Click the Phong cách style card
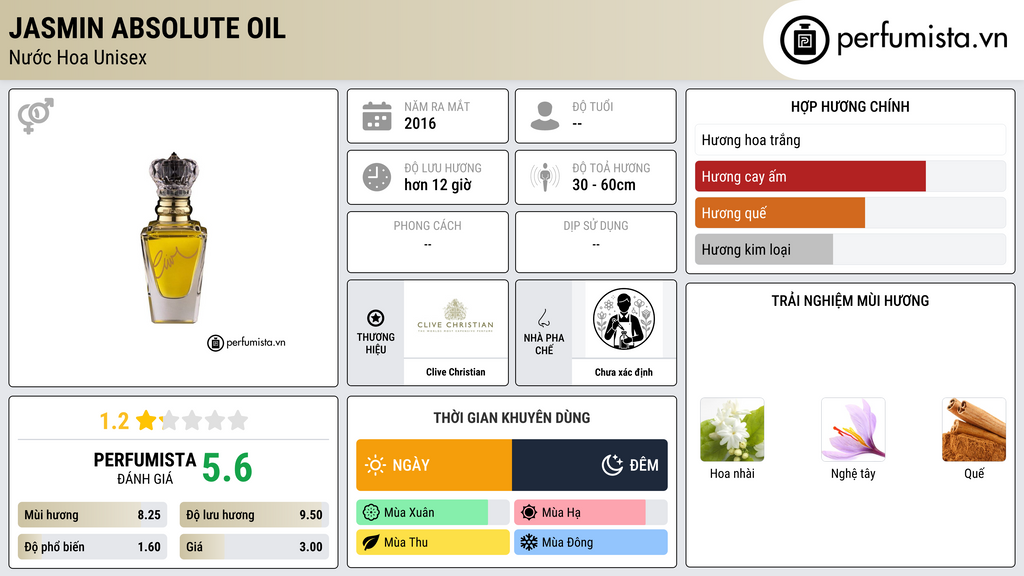Viewport: 1024px width, 576px height. (428, 242)
